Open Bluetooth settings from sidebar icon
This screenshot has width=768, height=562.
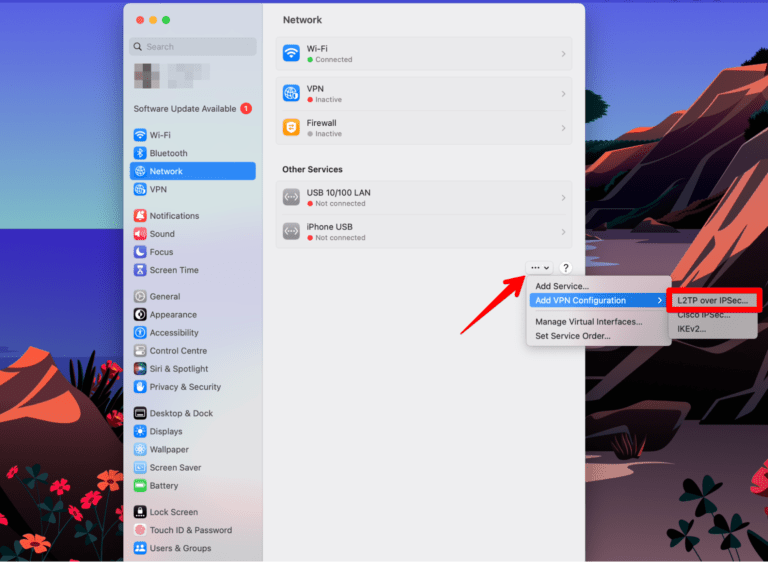tap(140, 153)
